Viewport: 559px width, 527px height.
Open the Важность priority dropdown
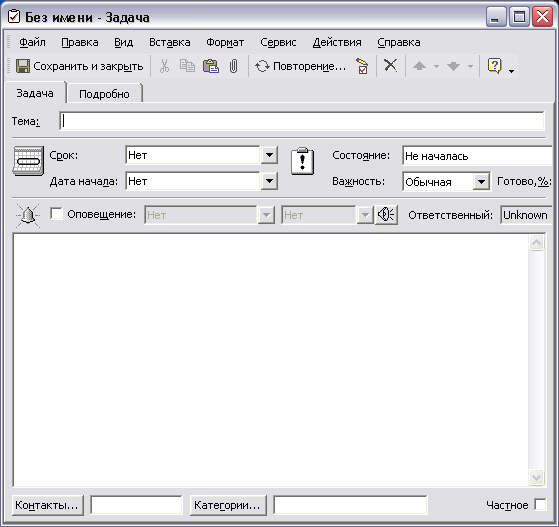(481, 182)
